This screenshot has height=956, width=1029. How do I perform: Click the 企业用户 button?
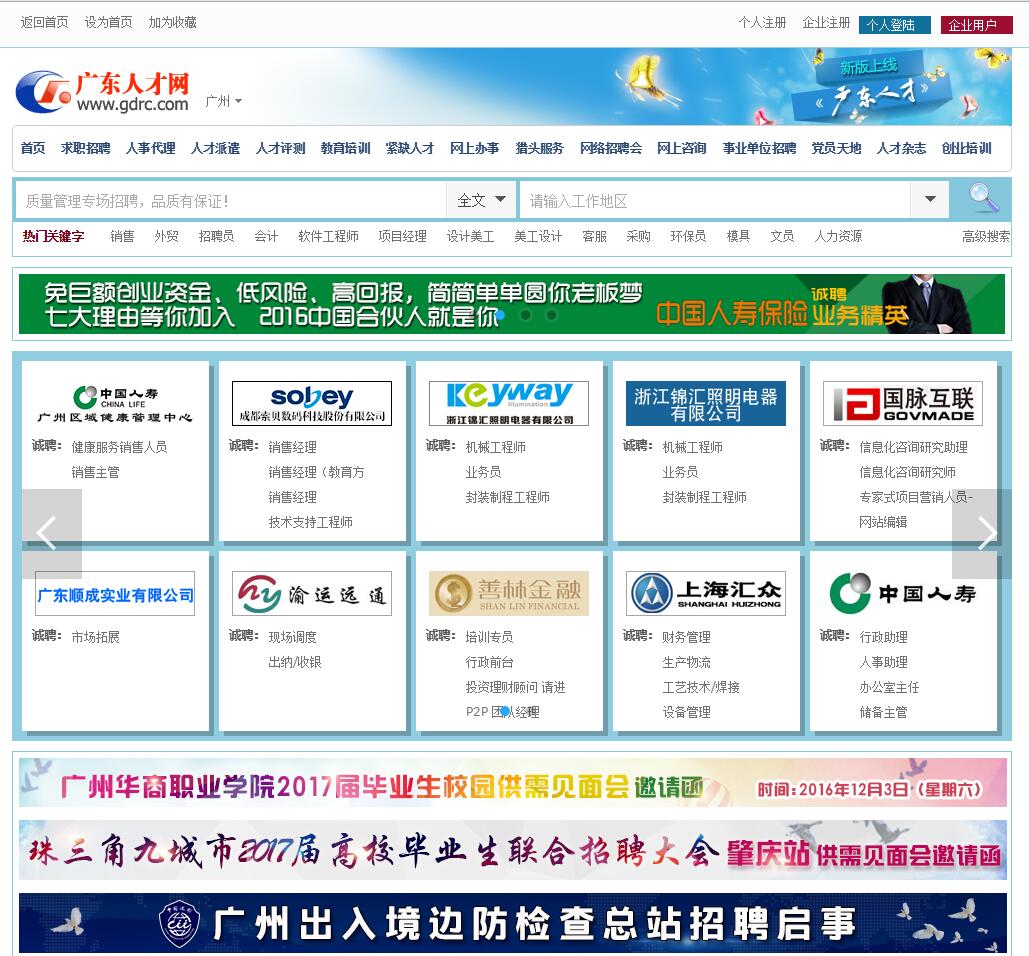coord(976,25)
